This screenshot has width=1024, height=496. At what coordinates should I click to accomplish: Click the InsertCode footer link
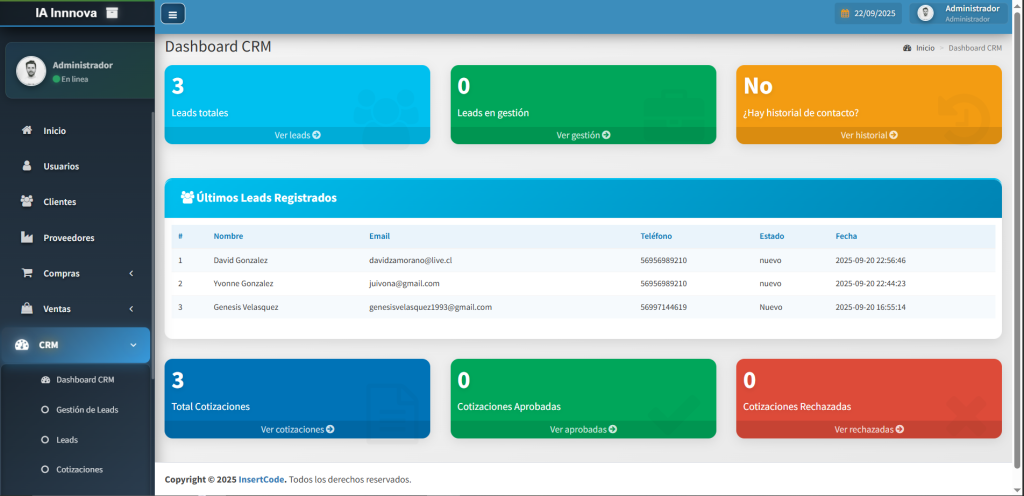pyautogui.click(x=261, y=479)
